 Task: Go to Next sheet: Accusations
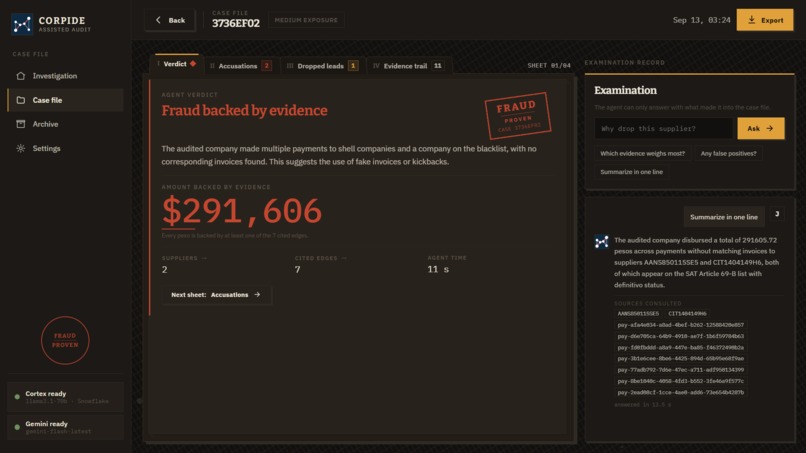pyautogui.click(x=216, y=295)
